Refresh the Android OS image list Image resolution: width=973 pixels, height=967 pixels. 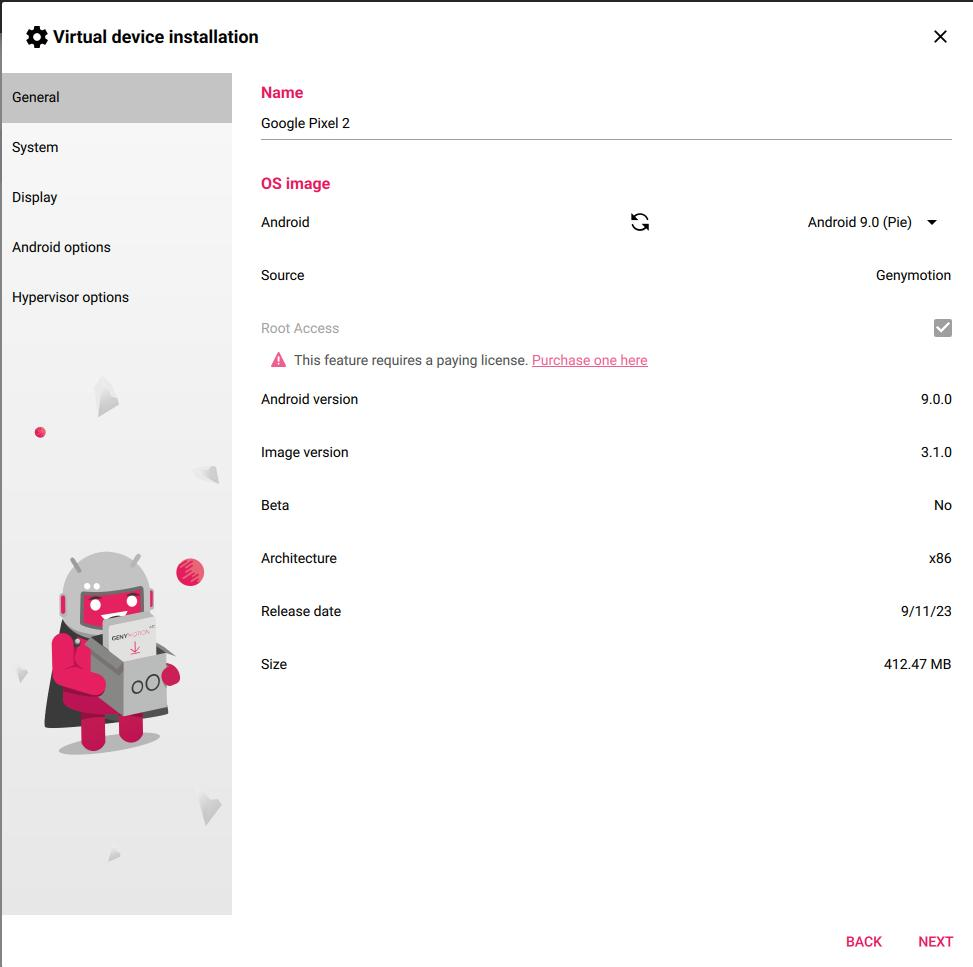pos(640,222)
